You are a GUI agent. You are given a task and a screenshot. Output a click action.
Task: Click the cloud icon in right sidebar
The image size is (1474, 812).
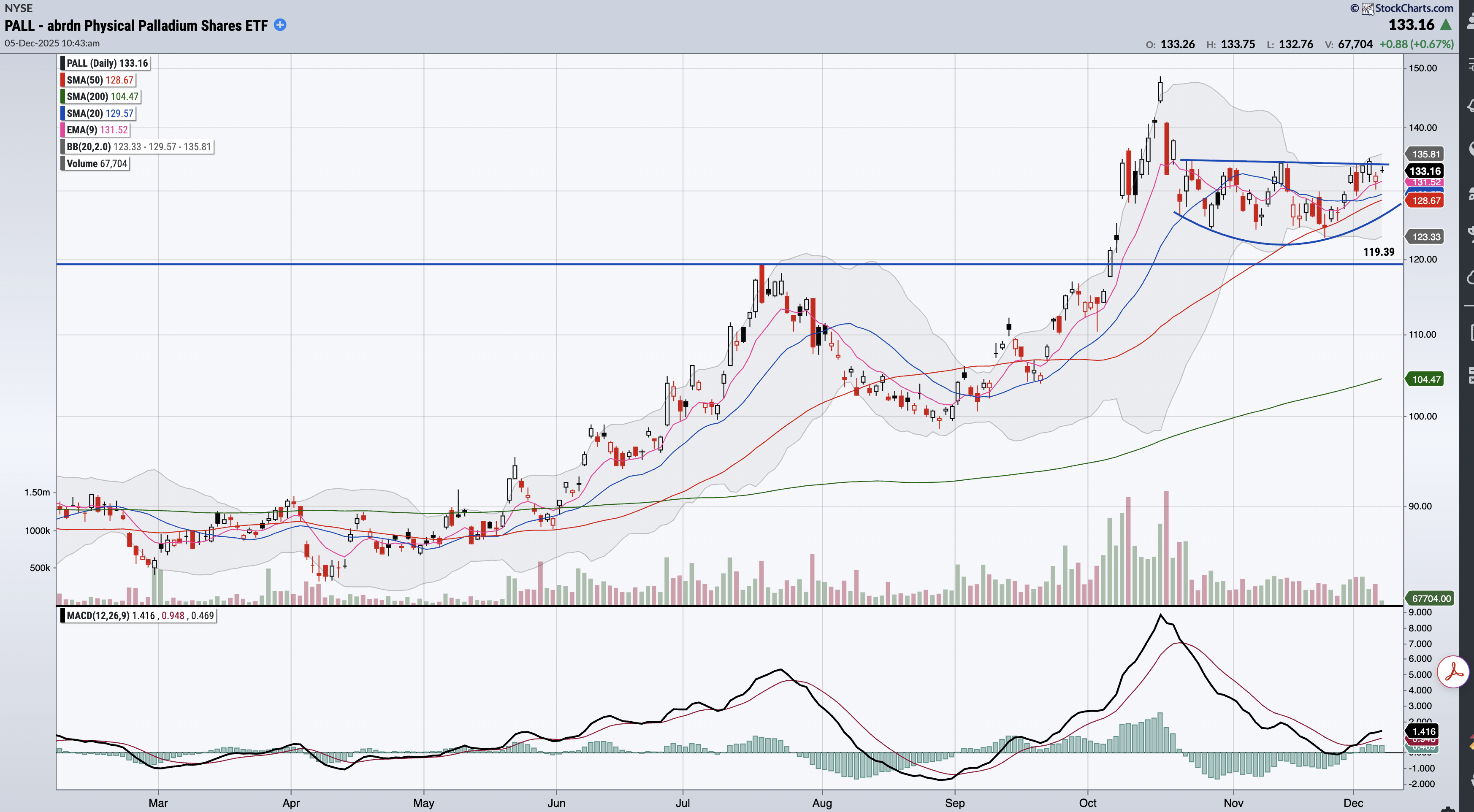point(1471,278)
